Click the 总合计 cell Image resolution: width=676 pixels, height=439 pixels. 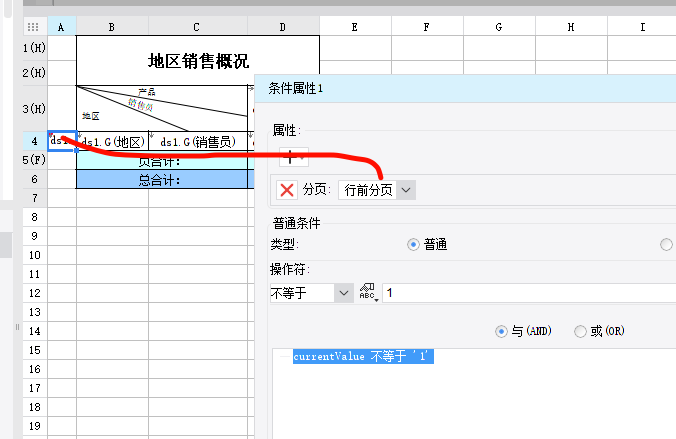pyautogui.click(x=162, y=179)
